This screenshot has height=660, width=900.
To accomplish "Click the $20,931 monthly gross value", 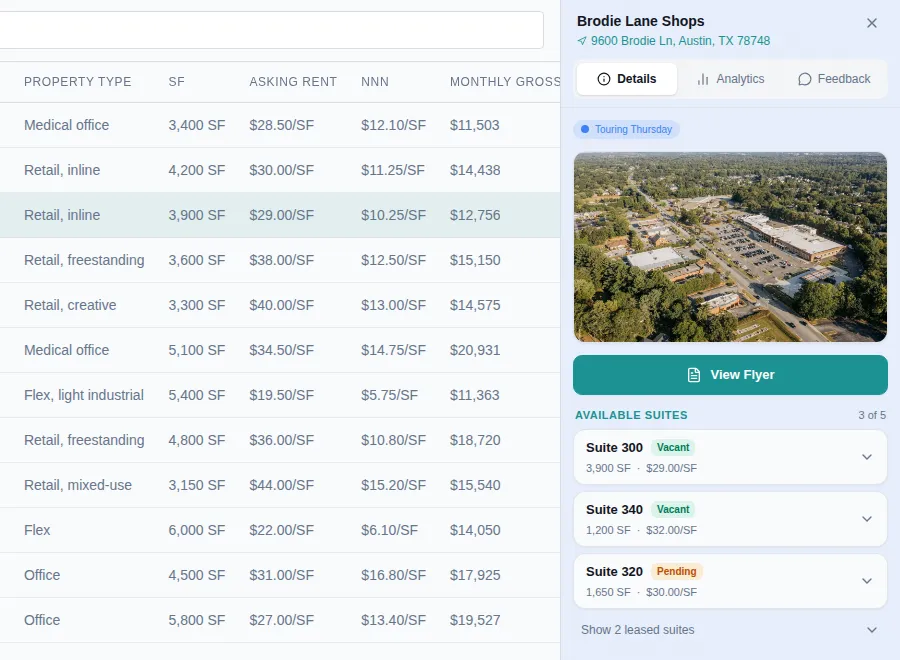I will (475, 350).
